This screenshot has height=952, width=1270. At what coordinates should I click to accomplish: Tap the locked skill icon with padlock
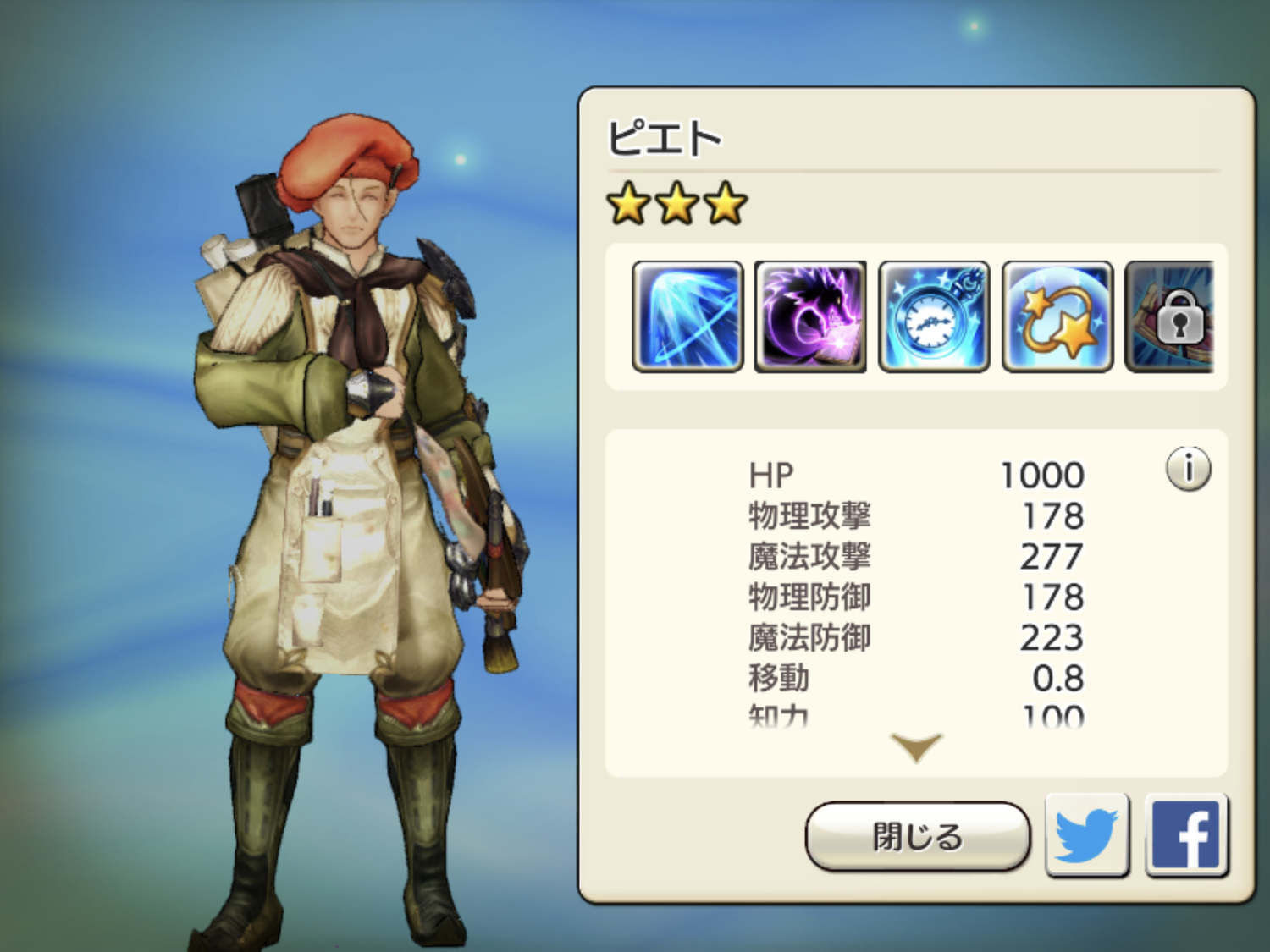[x=1169, y=316]
